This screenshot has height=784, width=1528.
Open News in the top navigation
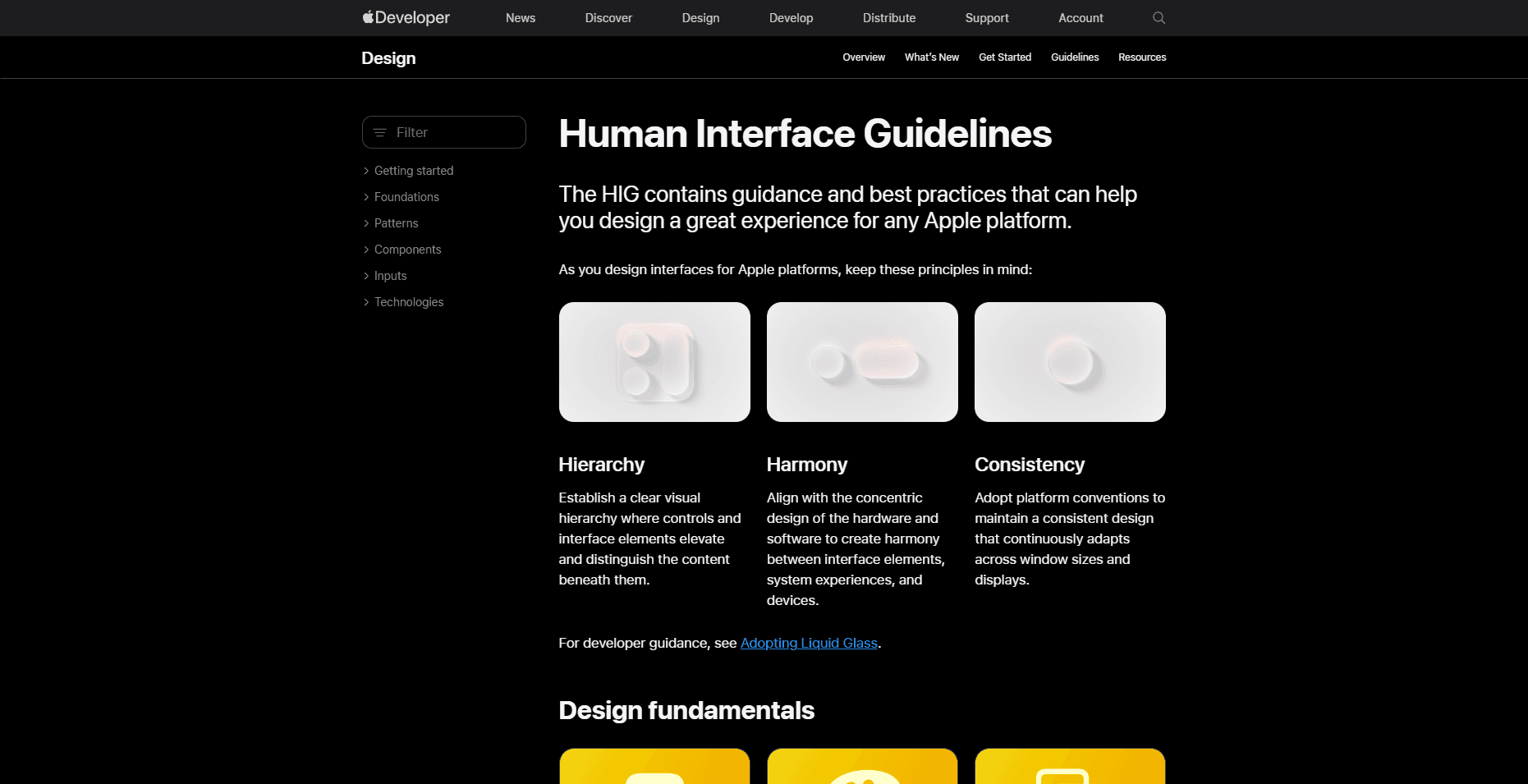(x=521, y=18)
